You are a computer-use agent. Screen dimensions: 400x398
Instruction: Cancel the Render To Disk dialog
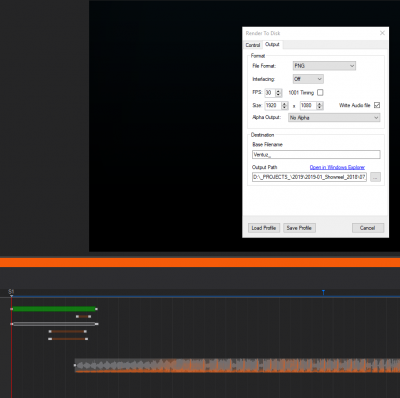point(368,228)
